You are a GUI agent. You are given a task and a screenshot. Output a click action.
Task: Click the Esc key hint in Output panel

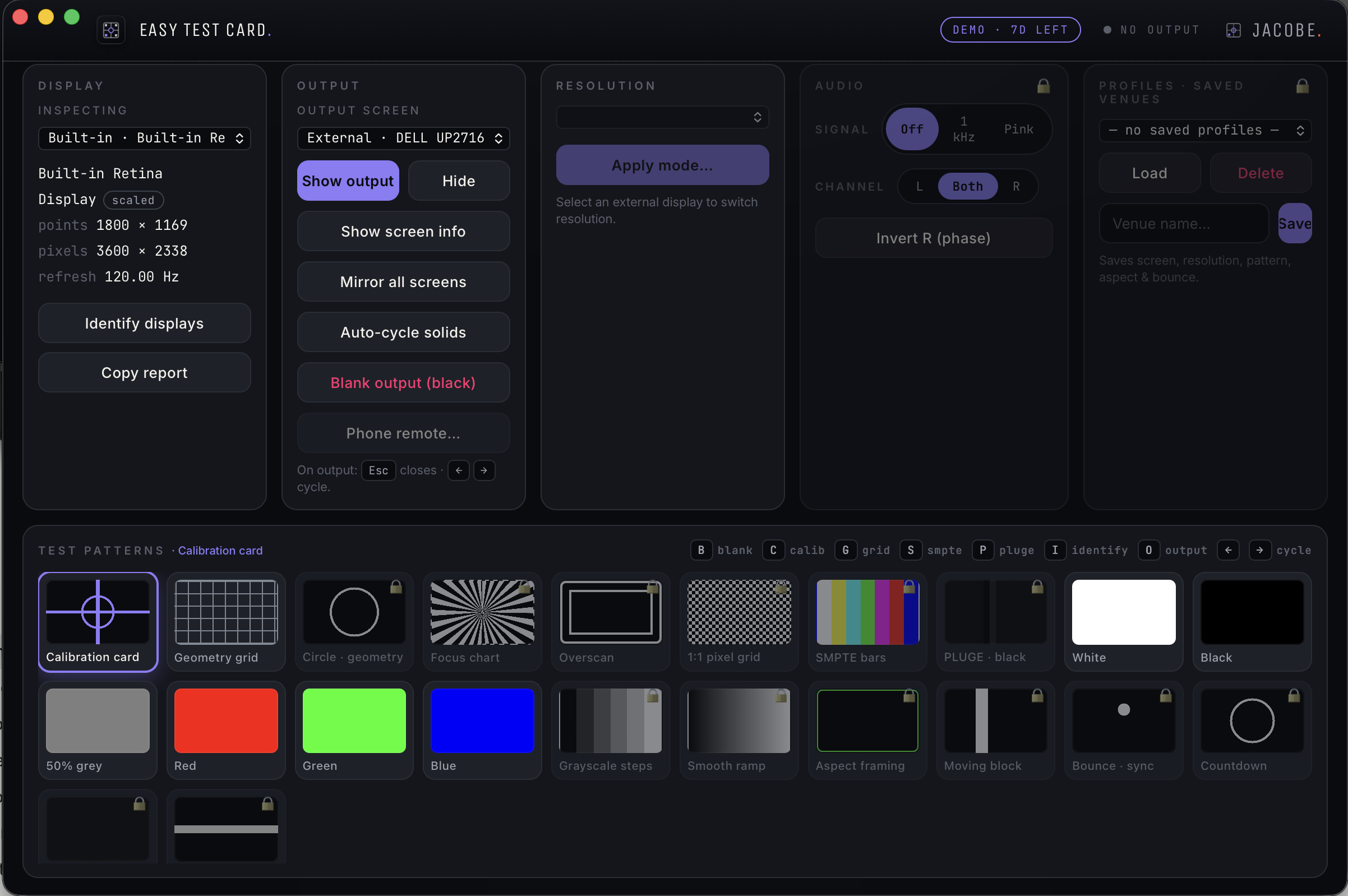378,470
